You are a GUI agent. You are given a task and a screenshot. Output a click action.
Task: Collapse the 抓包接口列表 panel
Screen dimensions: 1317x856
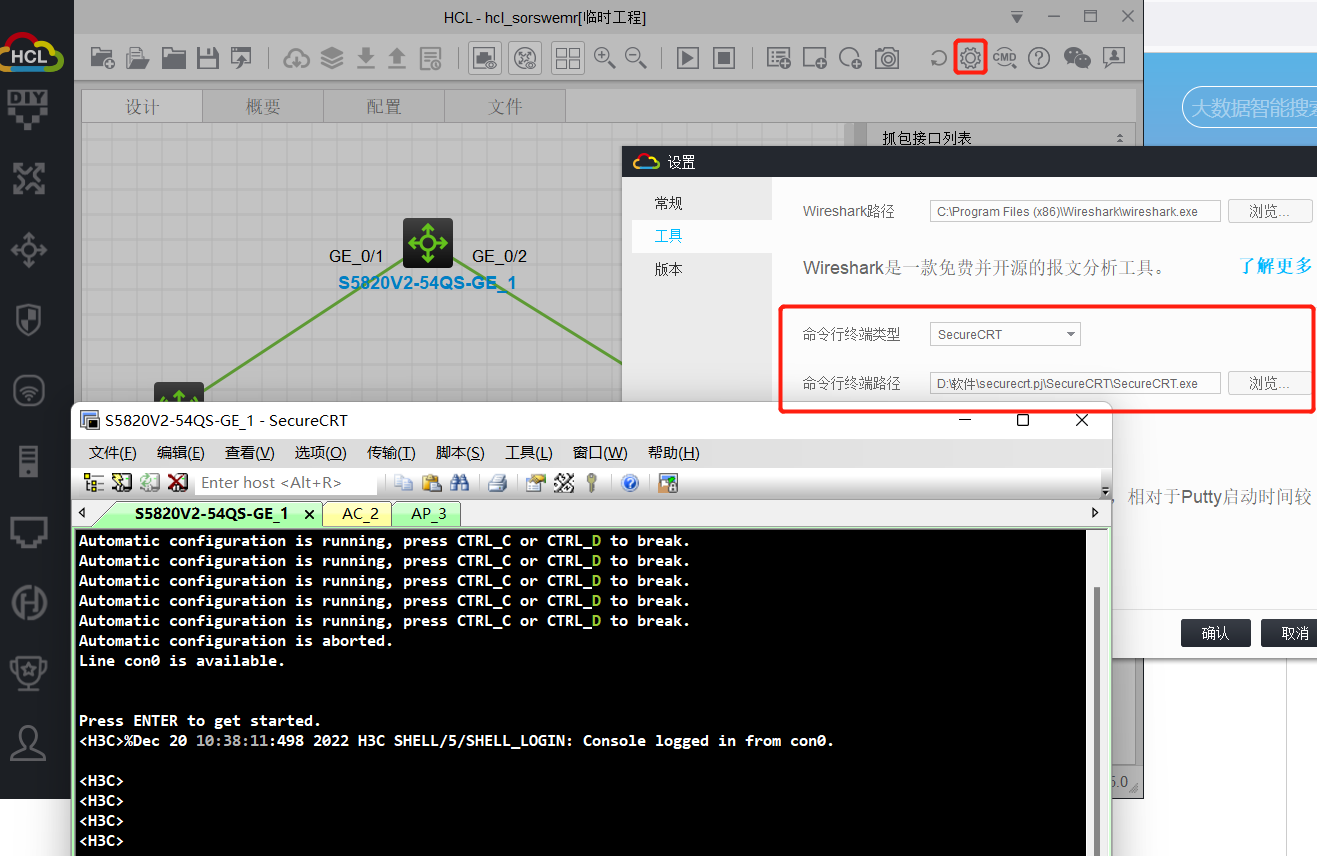click(1118, 138)
